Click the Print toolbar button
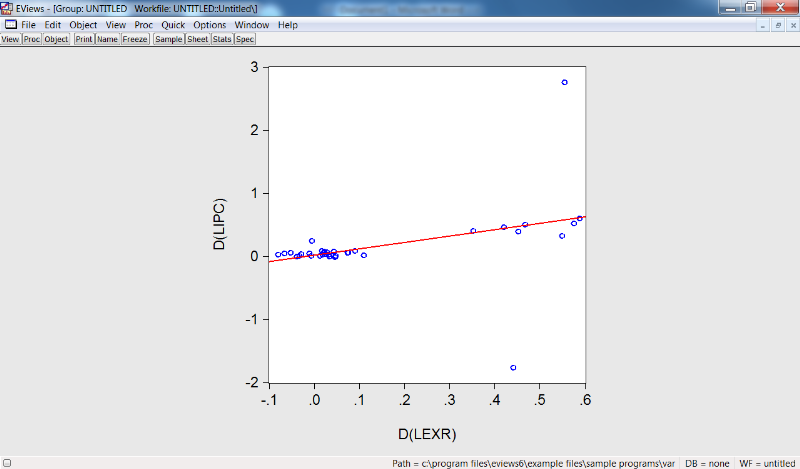Screen dimensions: 800x469 84,39
